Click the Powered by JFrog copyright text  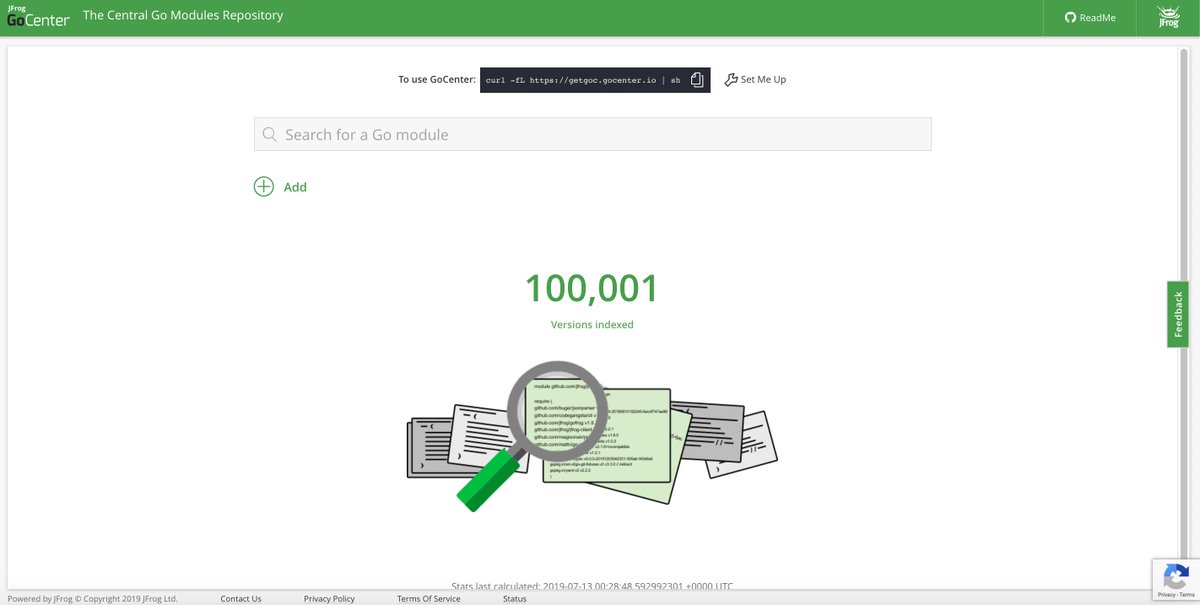(93, 598)
